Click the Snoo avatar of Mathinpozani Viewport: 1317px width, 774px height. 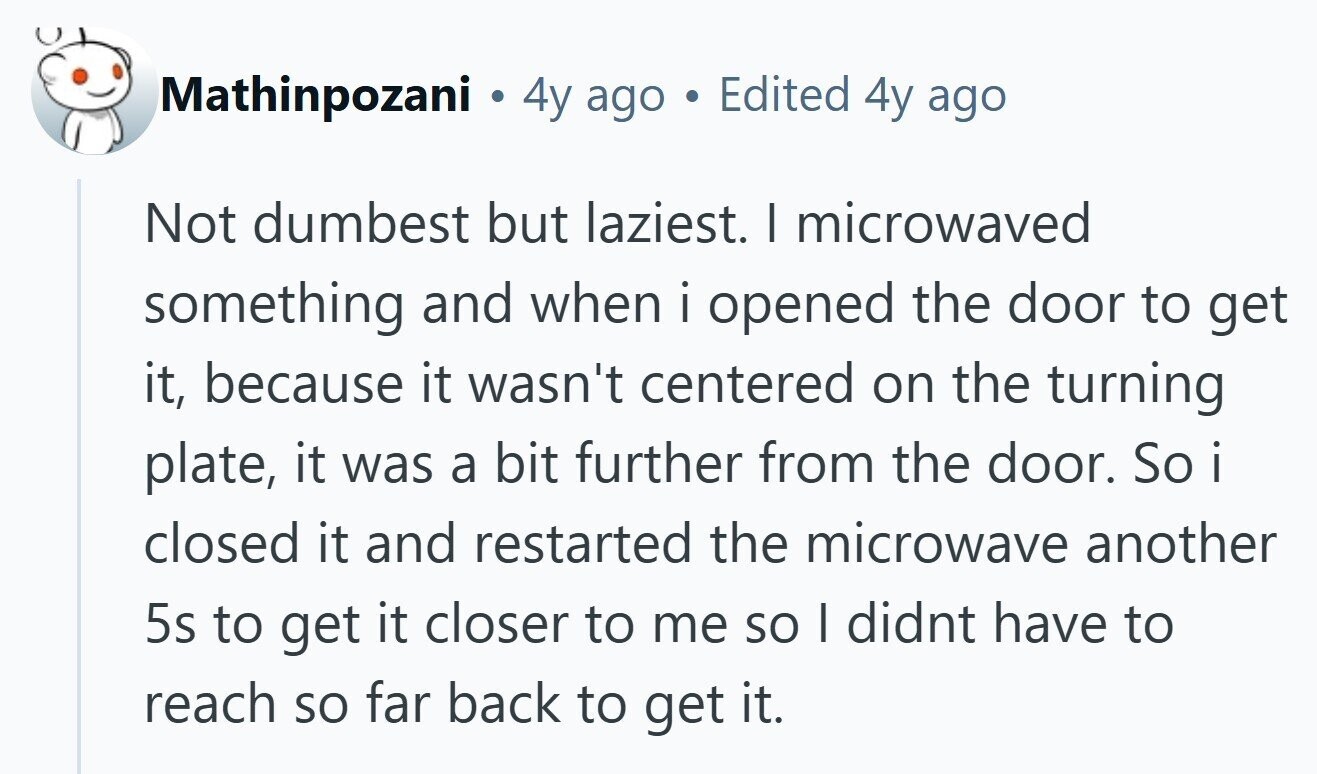click(x=93, y=94)
